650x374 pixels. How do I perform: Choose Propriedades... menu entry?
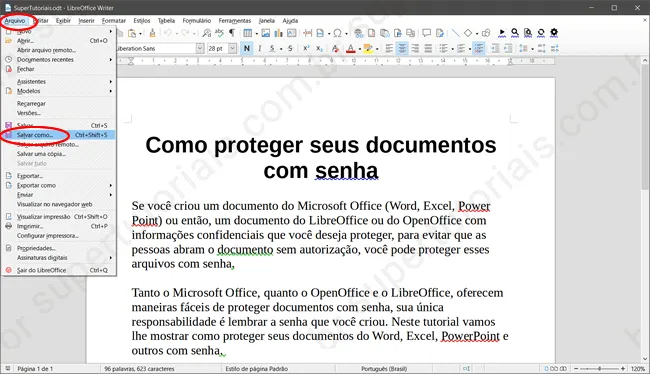[58, 248]
